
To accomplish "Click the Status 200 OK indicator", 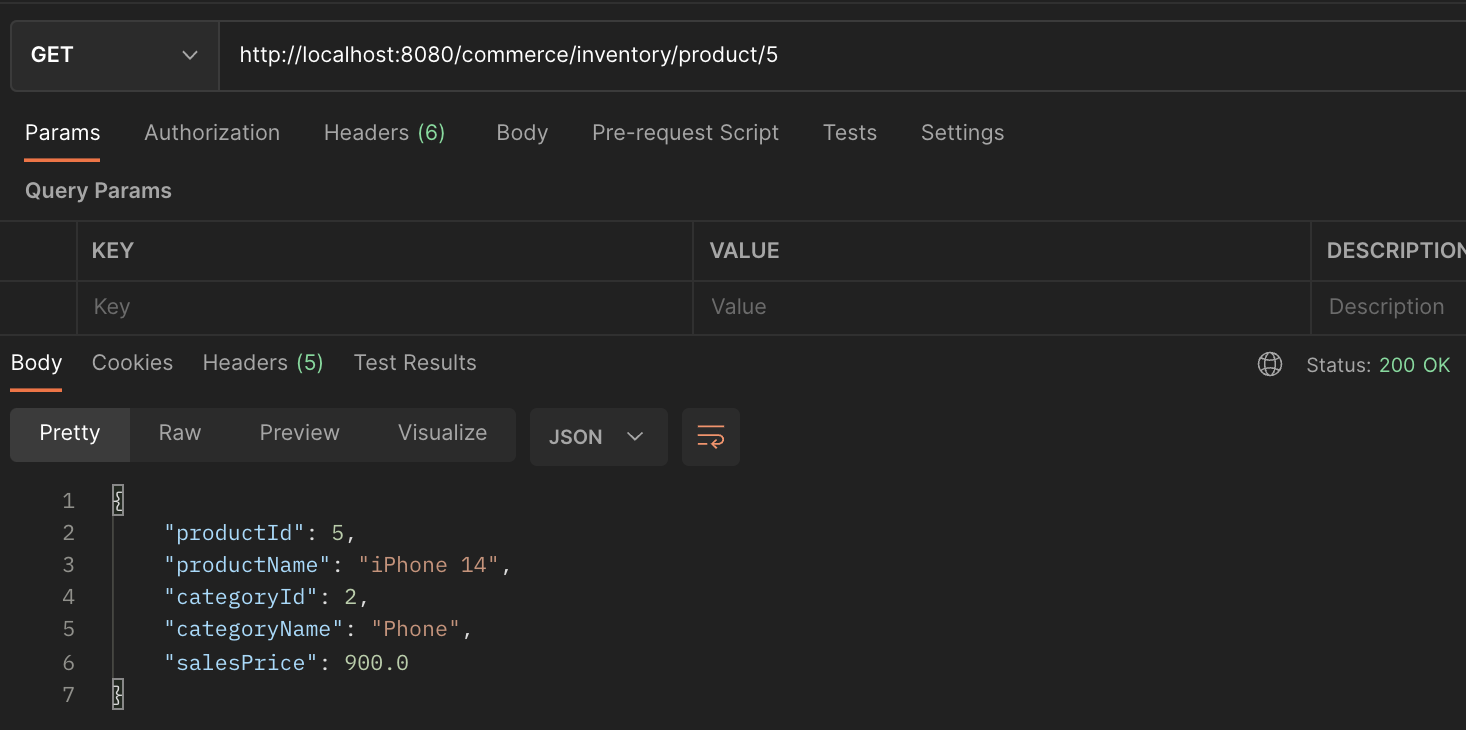I will (x=1377, y=364).
